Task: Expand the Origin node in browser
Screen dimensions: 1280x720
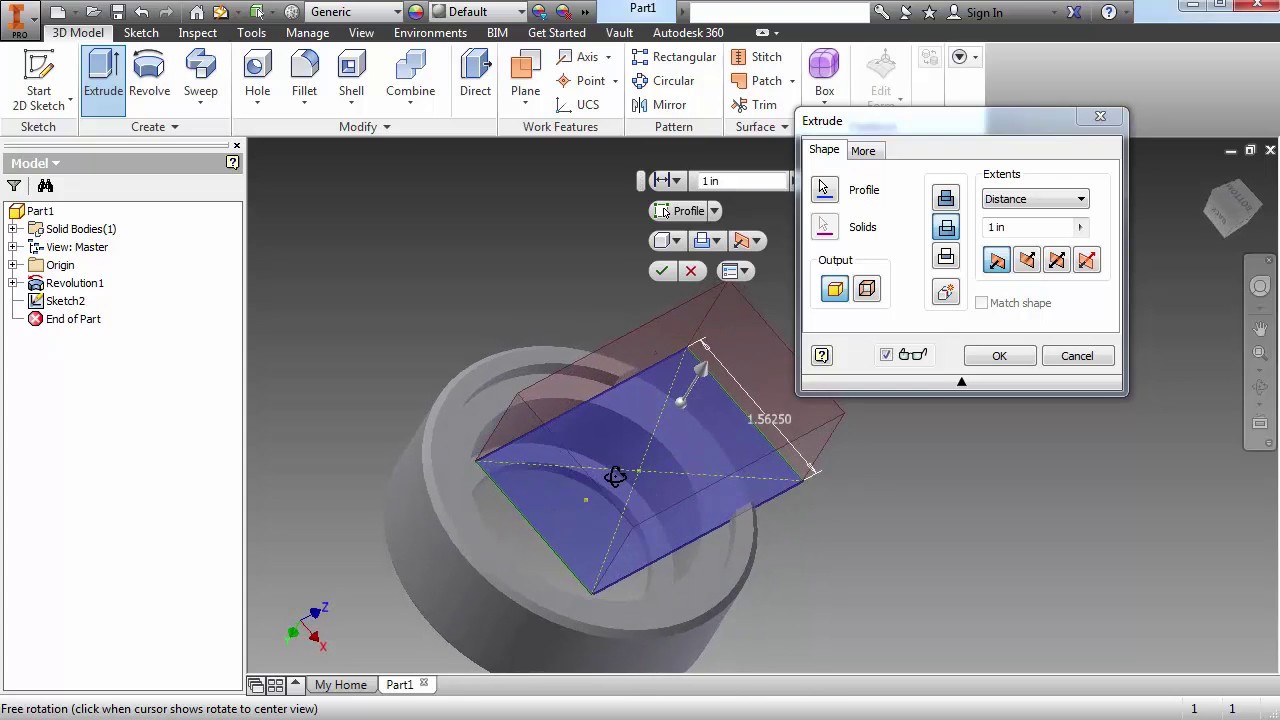Action: pos(14,265)
